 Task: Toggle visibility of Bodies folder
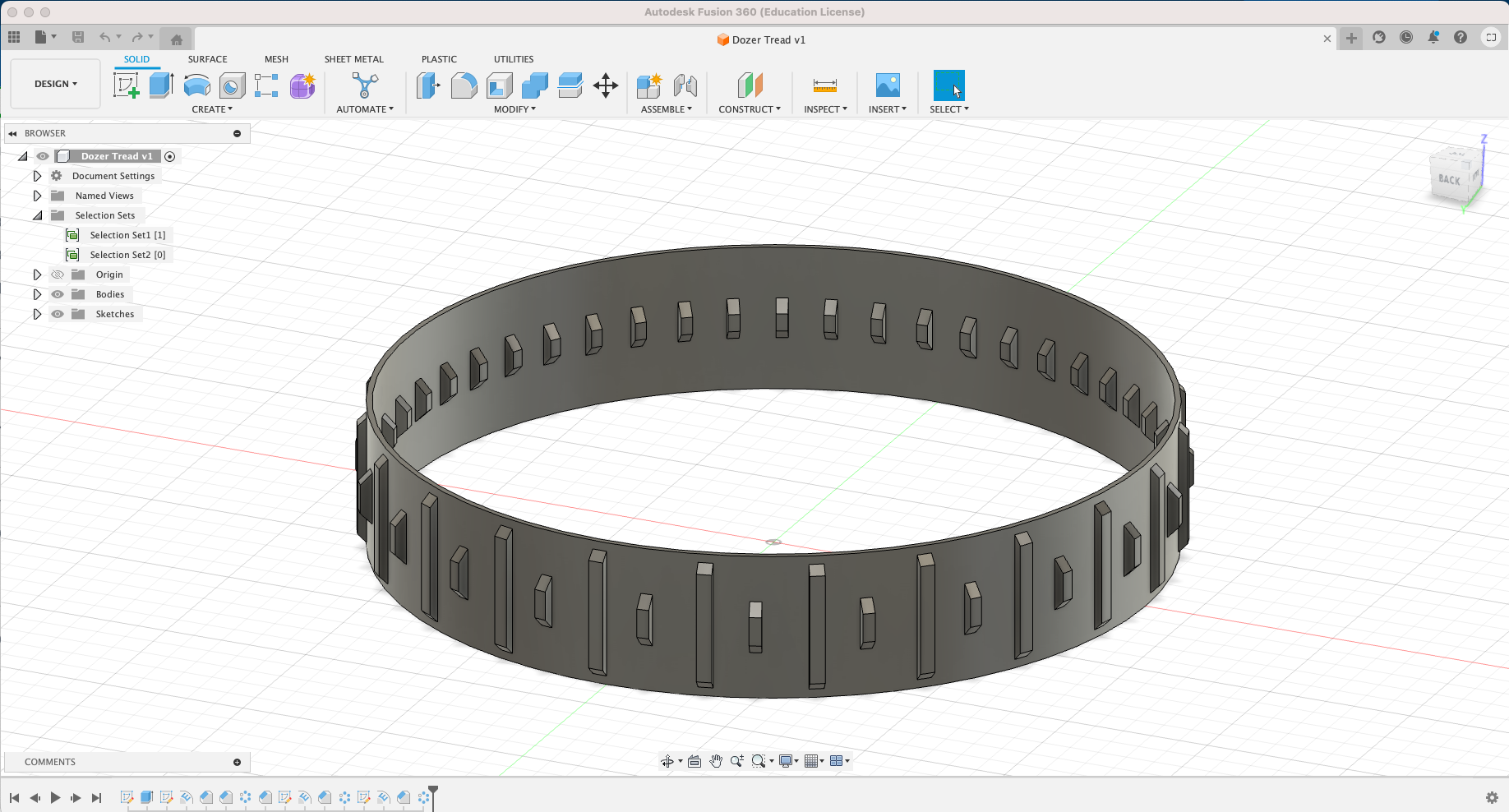click(x=58, y=294)
